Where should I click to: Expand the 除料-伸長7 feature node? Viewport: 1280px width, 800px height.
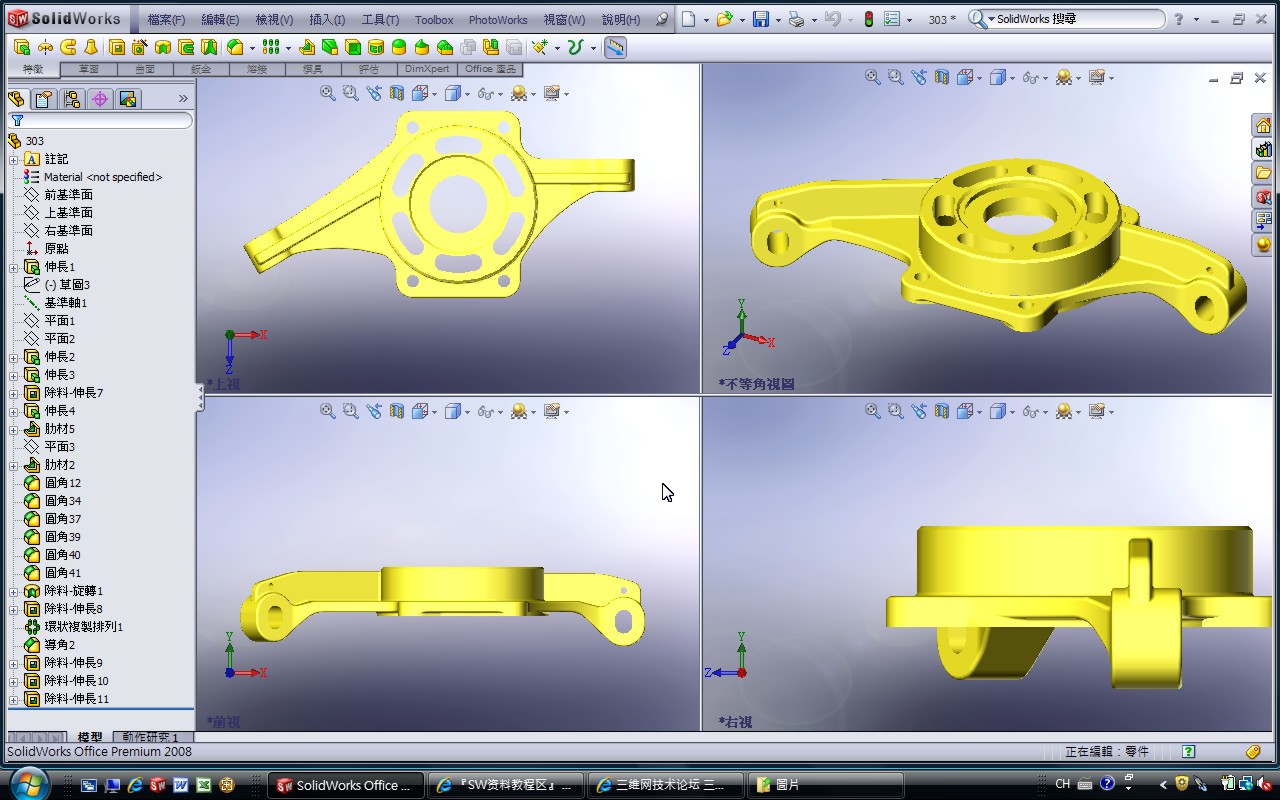point(14,393)
